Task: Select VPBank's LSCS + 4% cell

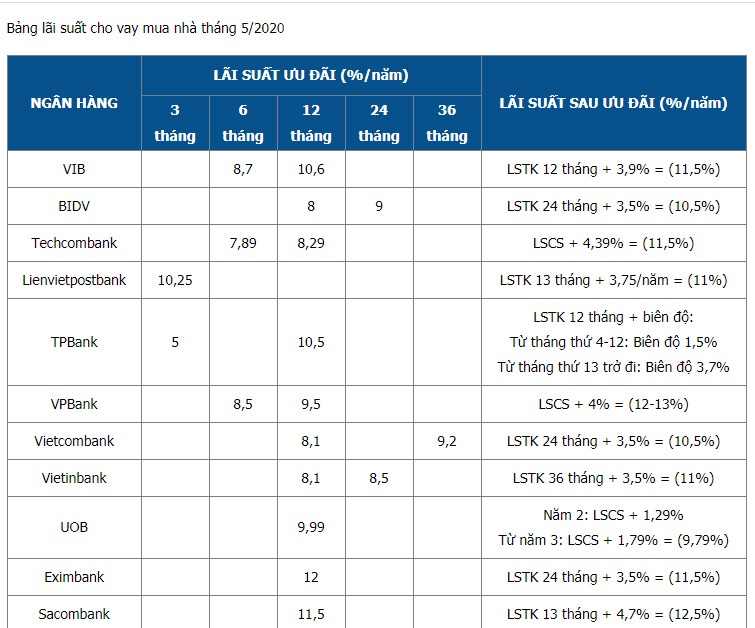Action: (614, 404)
